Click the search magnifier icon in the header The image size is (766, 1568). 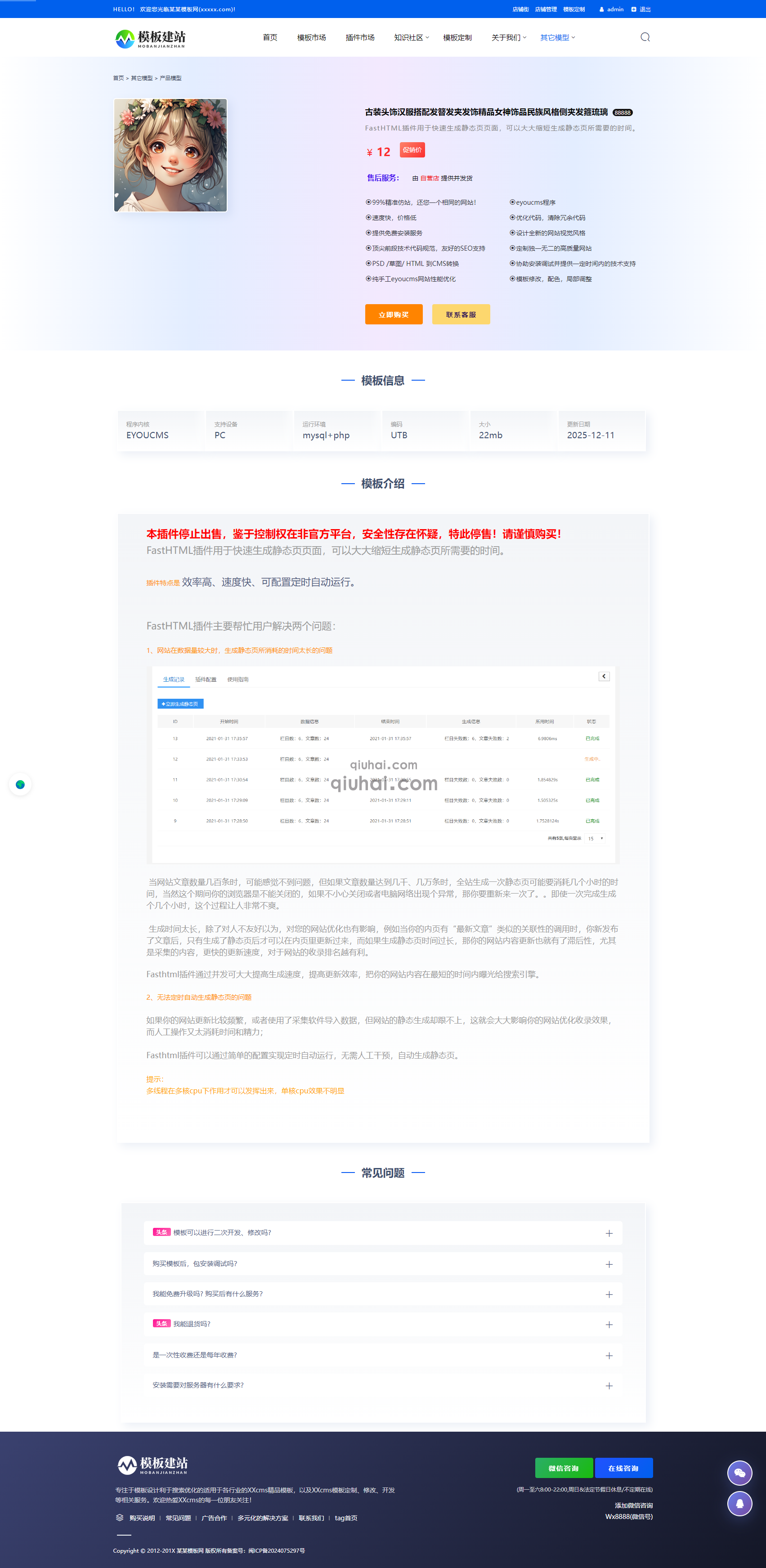pyautogui.click(x=645, y=37)
